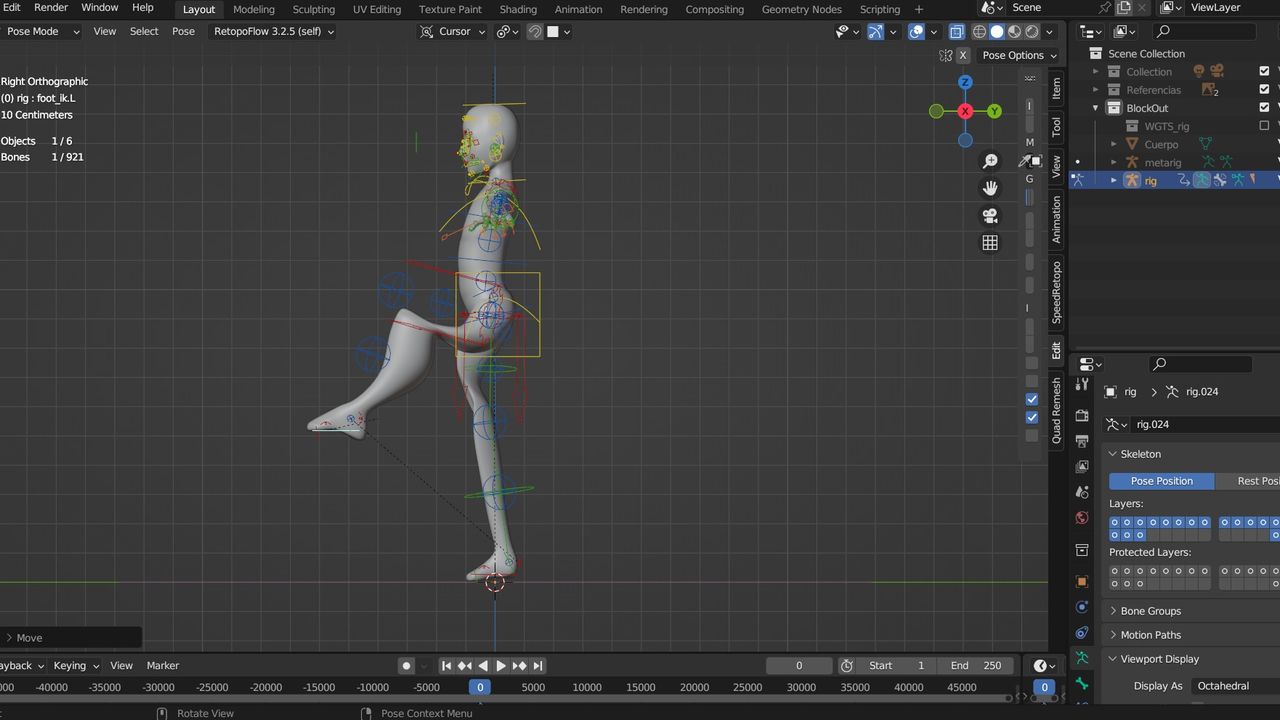
Task: Enable the WGTS_rig collection checkbox
Action: pyautogui.click(x=1263, y=126)
